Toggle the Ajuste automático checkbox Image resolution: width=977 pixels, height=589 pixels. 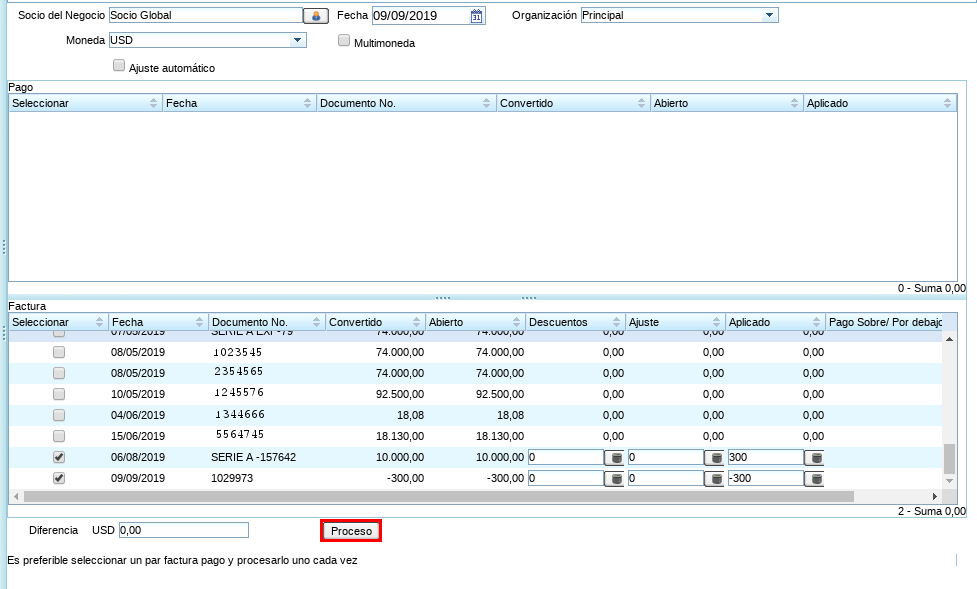coord(120,66)
